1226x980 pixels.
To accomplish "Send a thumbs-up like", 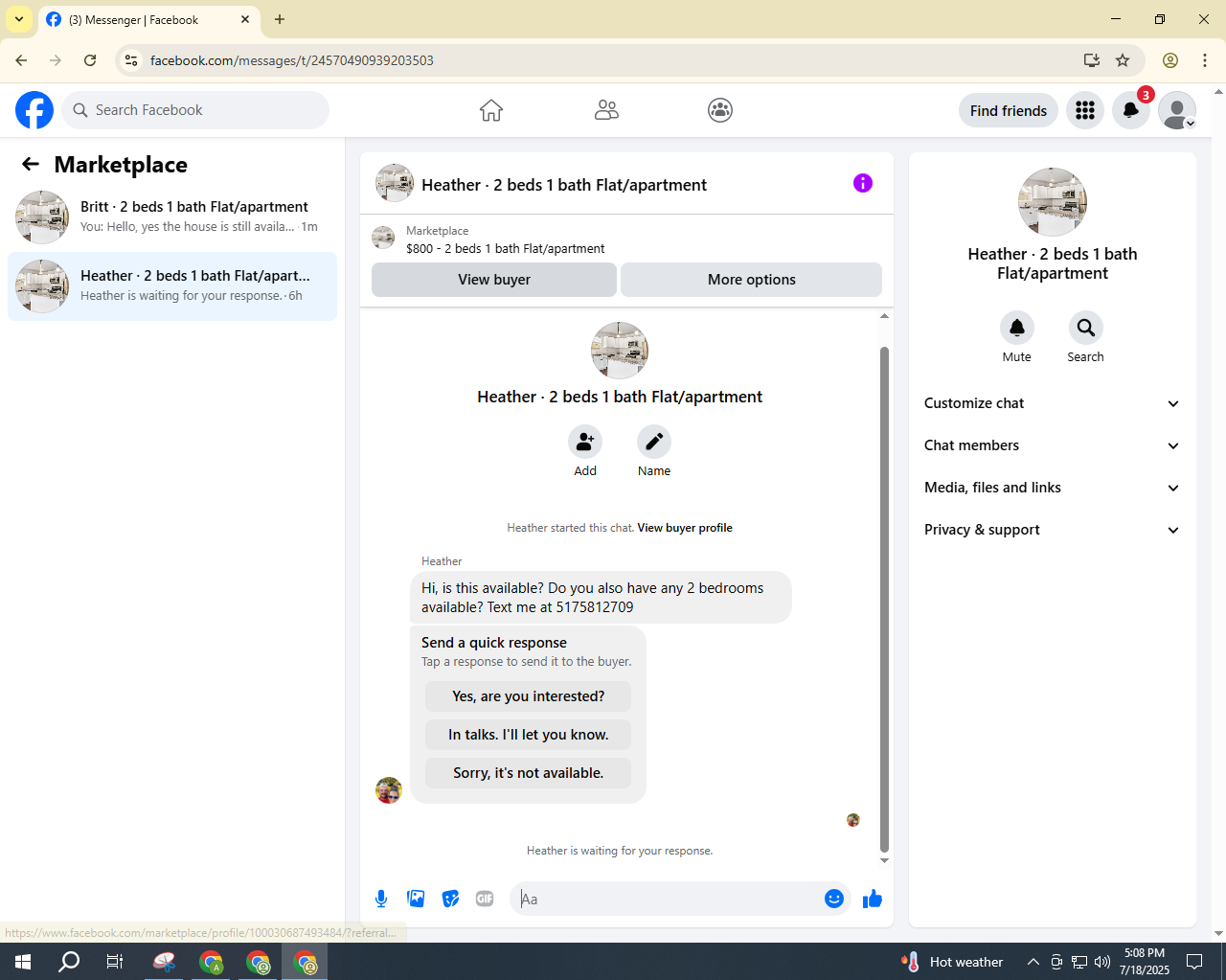I will click(x=873, y=899).
